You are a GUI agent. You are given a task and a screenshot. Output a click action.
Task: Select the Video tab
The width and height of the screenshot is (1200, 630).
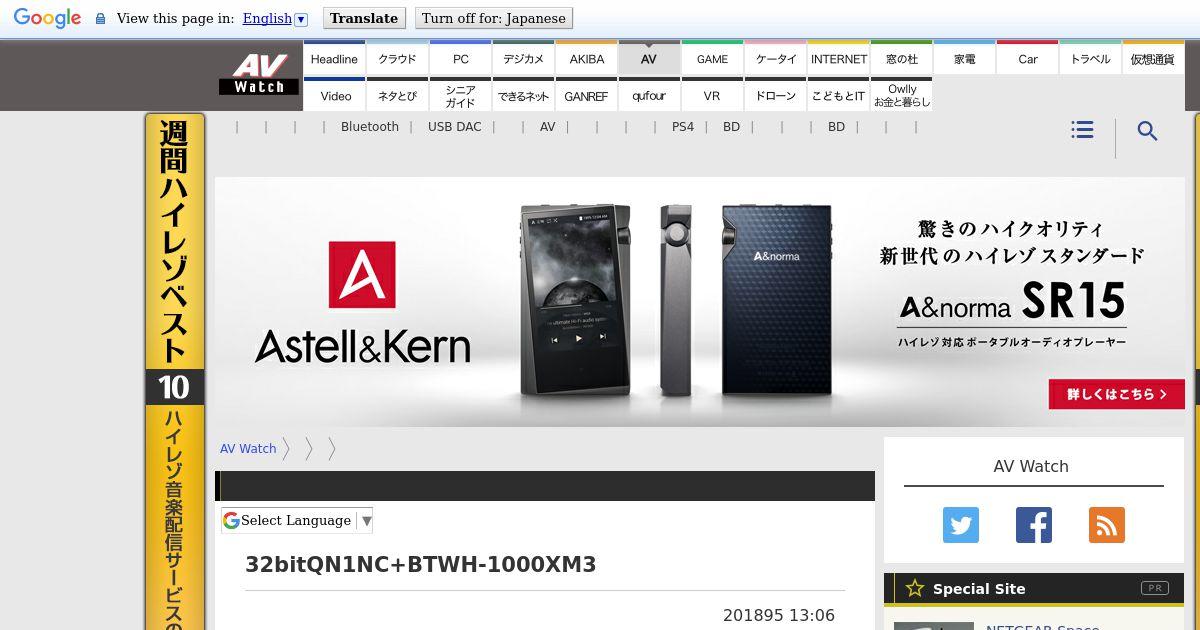[x=335, y=95]
